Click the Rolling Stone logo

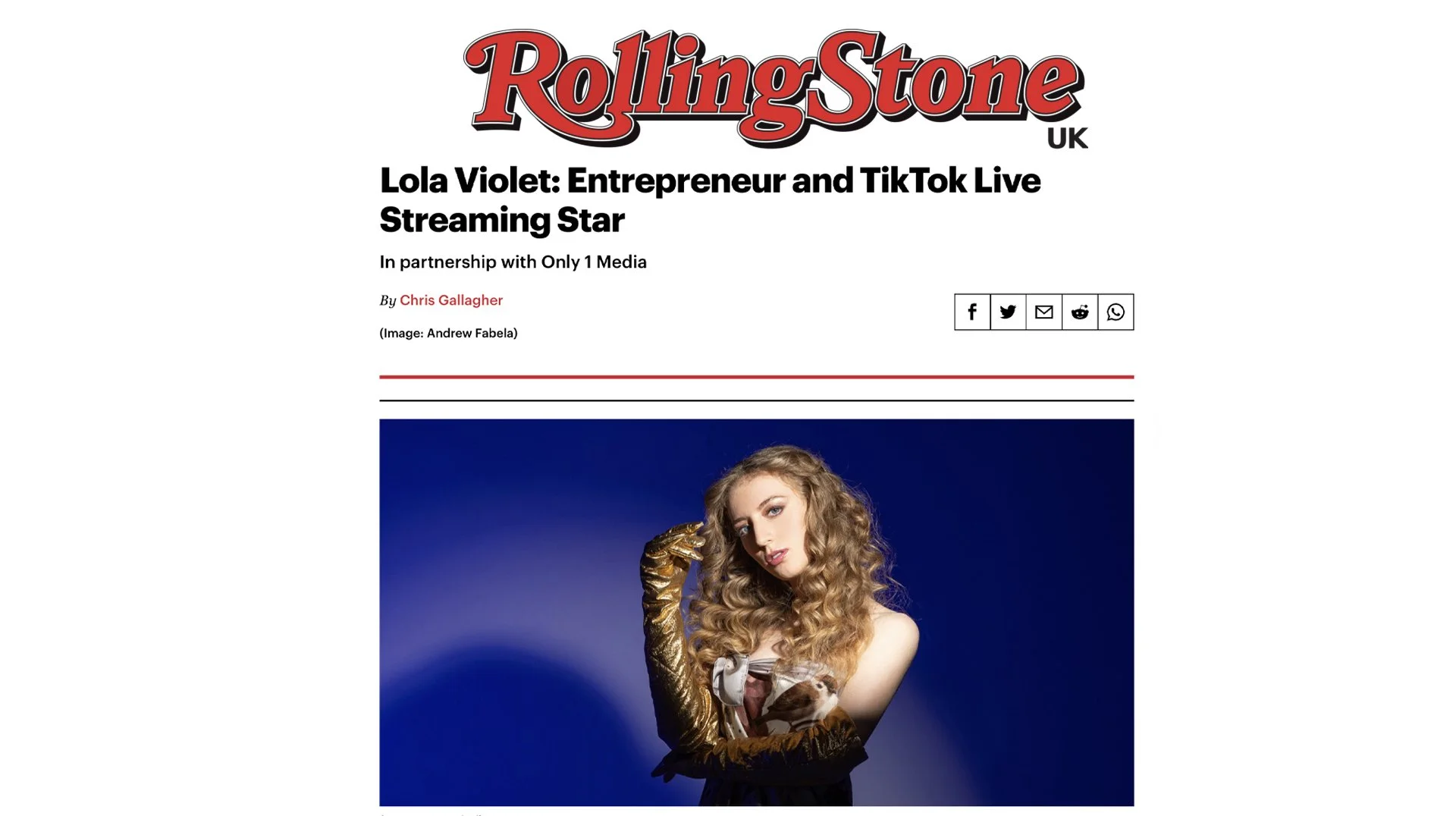click(773, 87)
